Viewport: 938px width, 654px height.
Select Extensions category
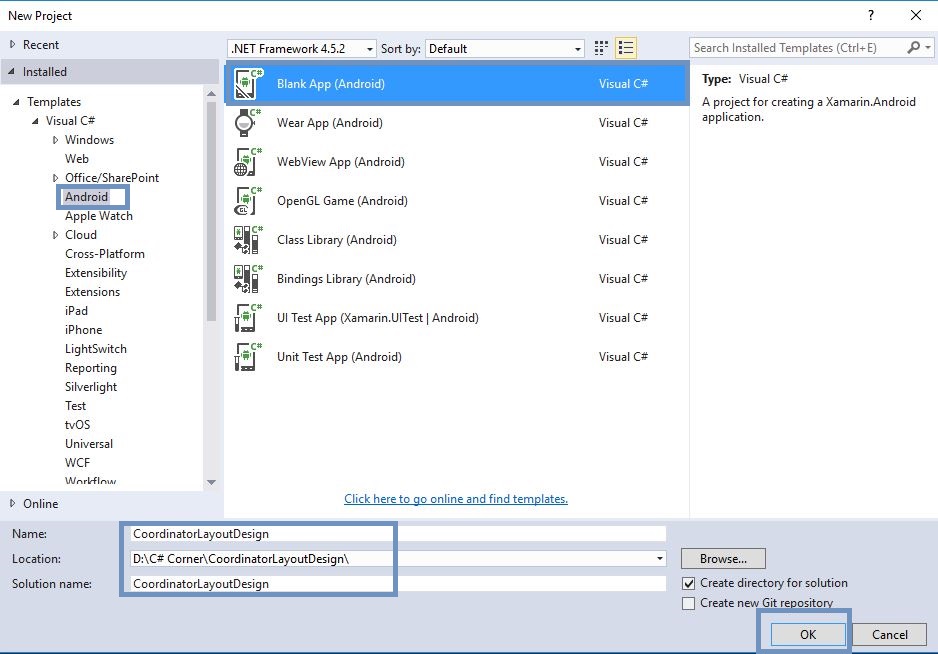(x=92, y=292)
